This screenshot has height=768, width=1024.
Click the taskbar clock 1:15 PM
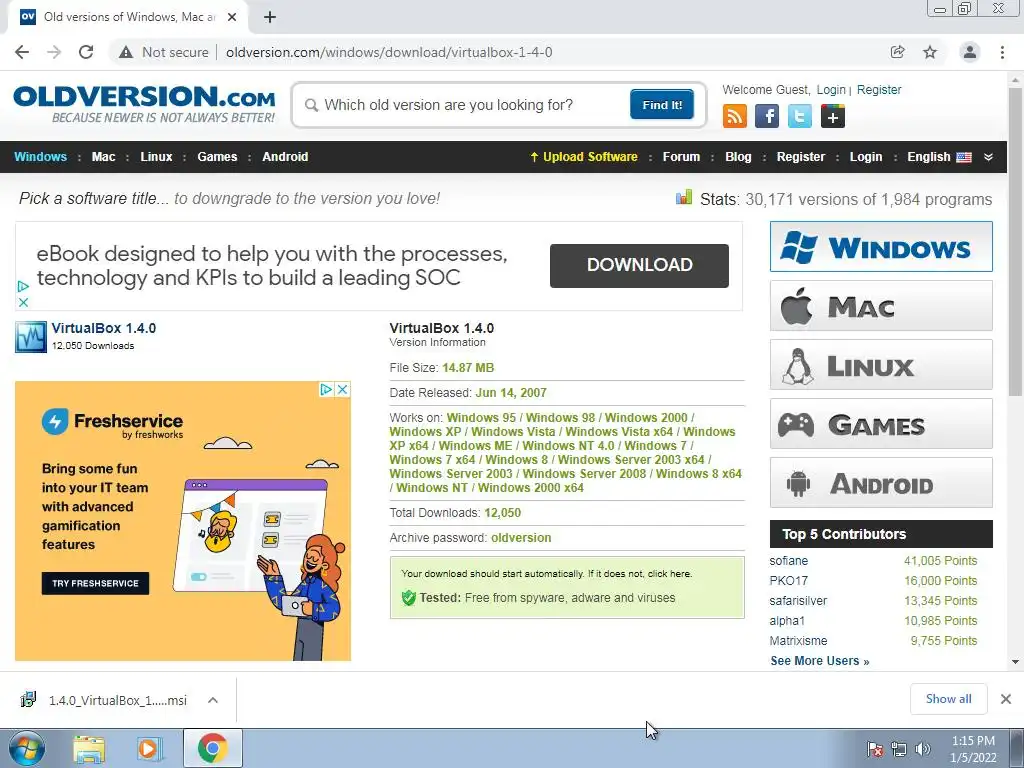click(x=973, y=741)
